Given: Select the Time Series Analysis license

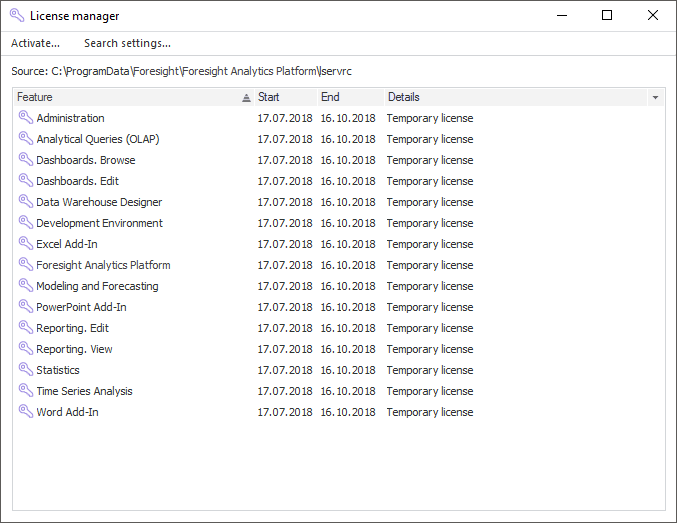Looking at the screenshot, I should click(84, 391).
